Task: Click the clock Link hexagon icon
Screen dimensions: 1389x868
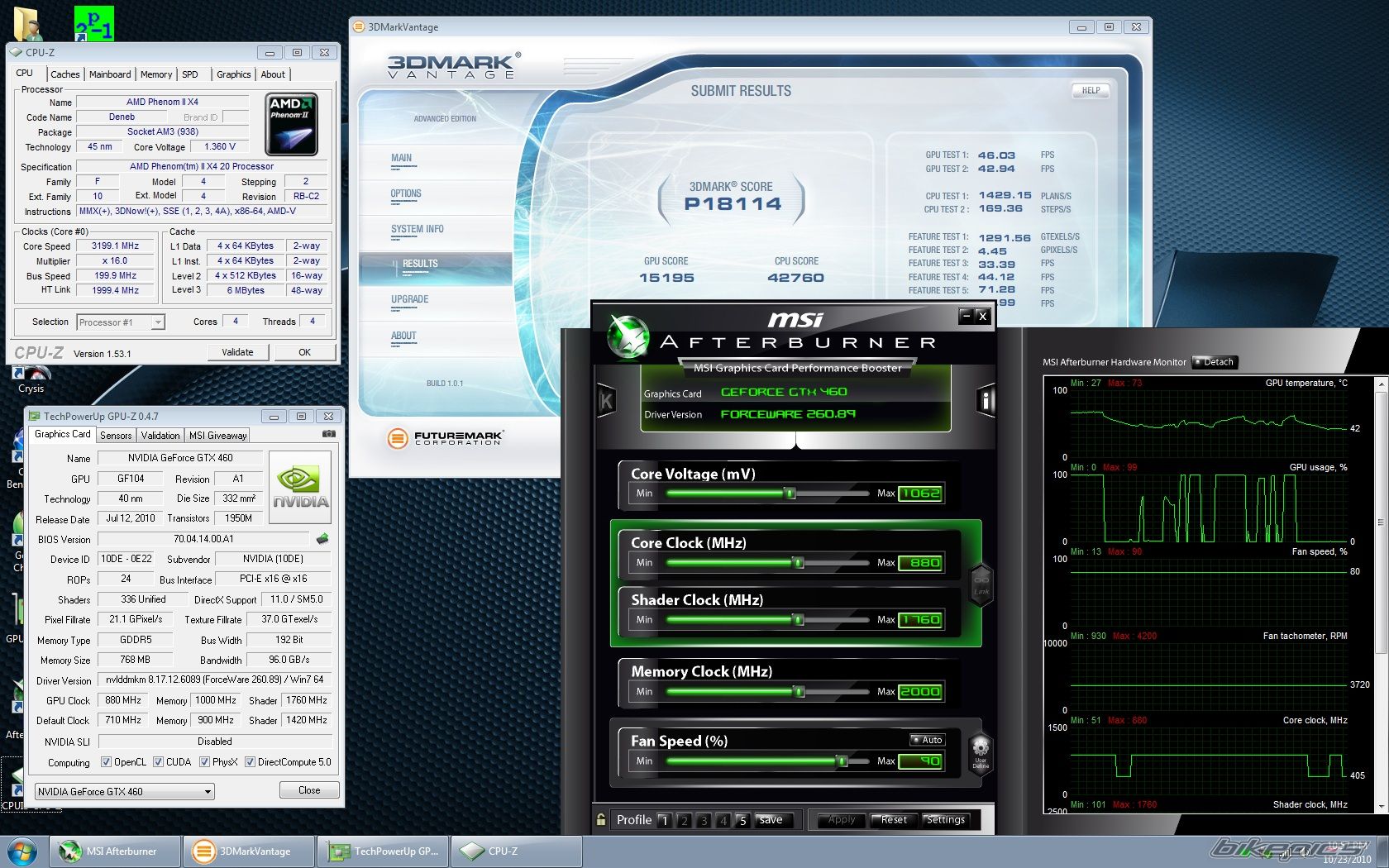Action: tap(981, 584)
